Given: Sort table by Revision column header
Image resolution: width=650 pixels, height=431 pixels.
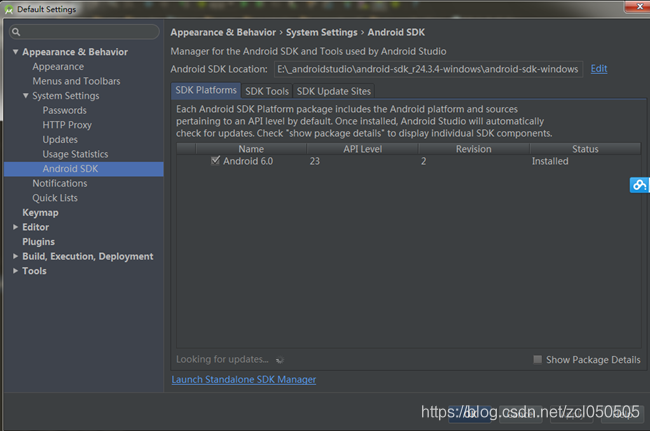Looking at the screenshot, I should pos(473,149).
